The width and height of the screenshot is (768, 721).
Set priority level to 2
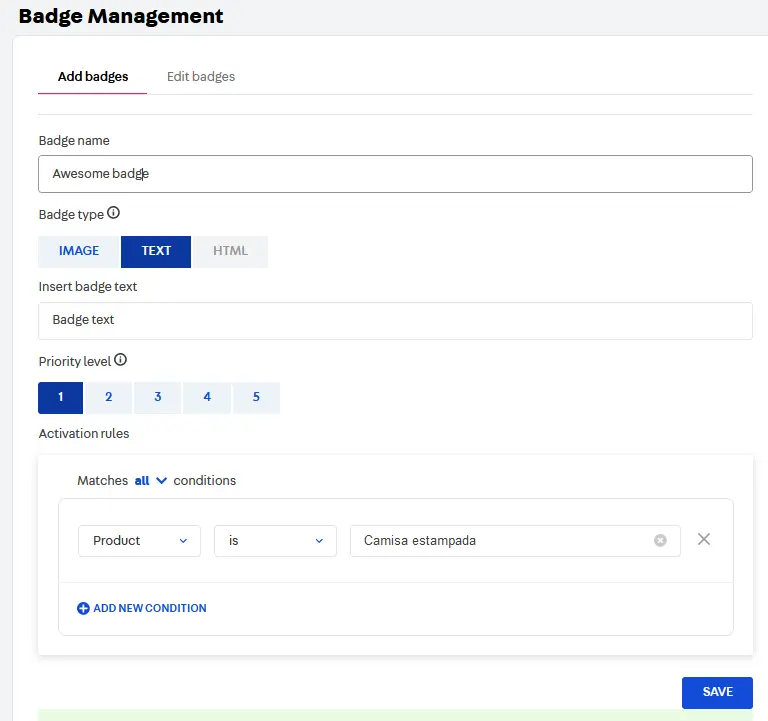[x=109, y=397]
